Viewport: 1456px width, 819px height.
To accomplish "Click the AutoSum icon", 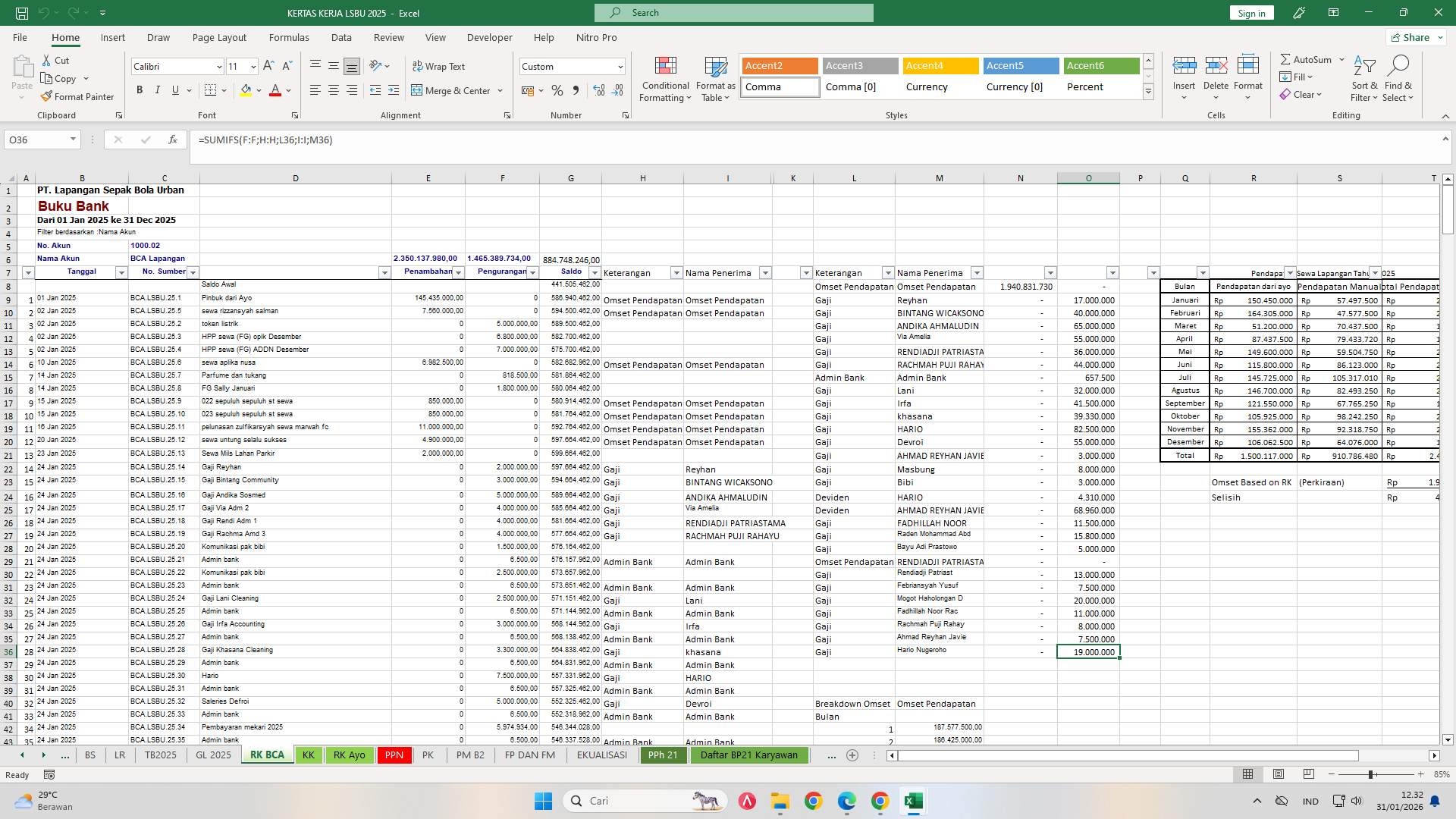I will [1287, 58].
